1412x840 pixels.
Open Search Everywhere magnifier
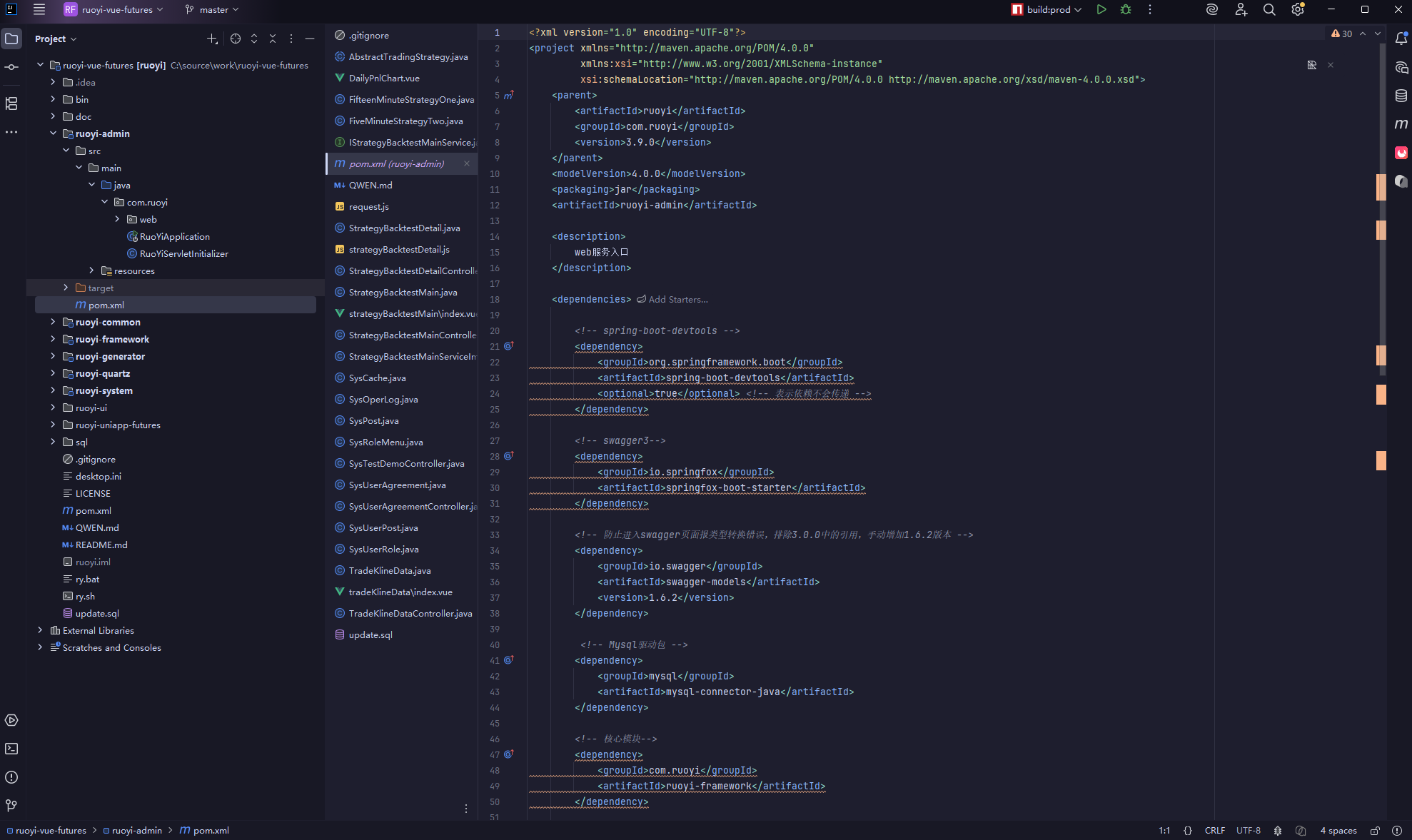(1269, 9)
